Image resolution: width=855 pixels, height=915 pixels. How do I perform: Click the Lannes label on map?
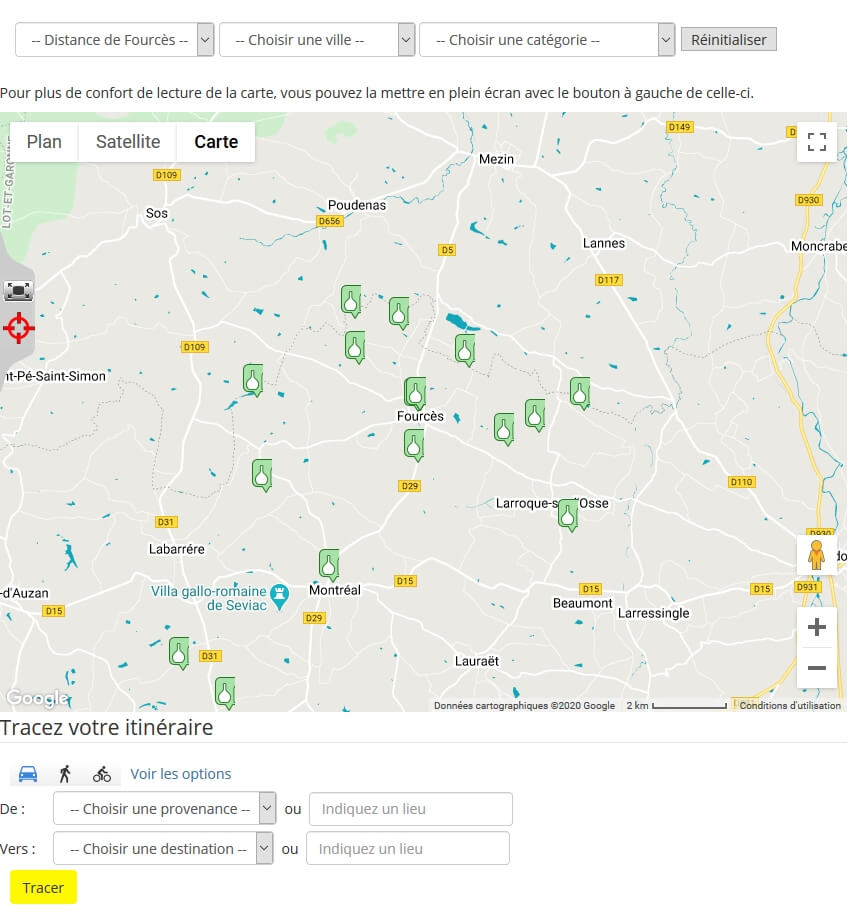coord(603,243)
